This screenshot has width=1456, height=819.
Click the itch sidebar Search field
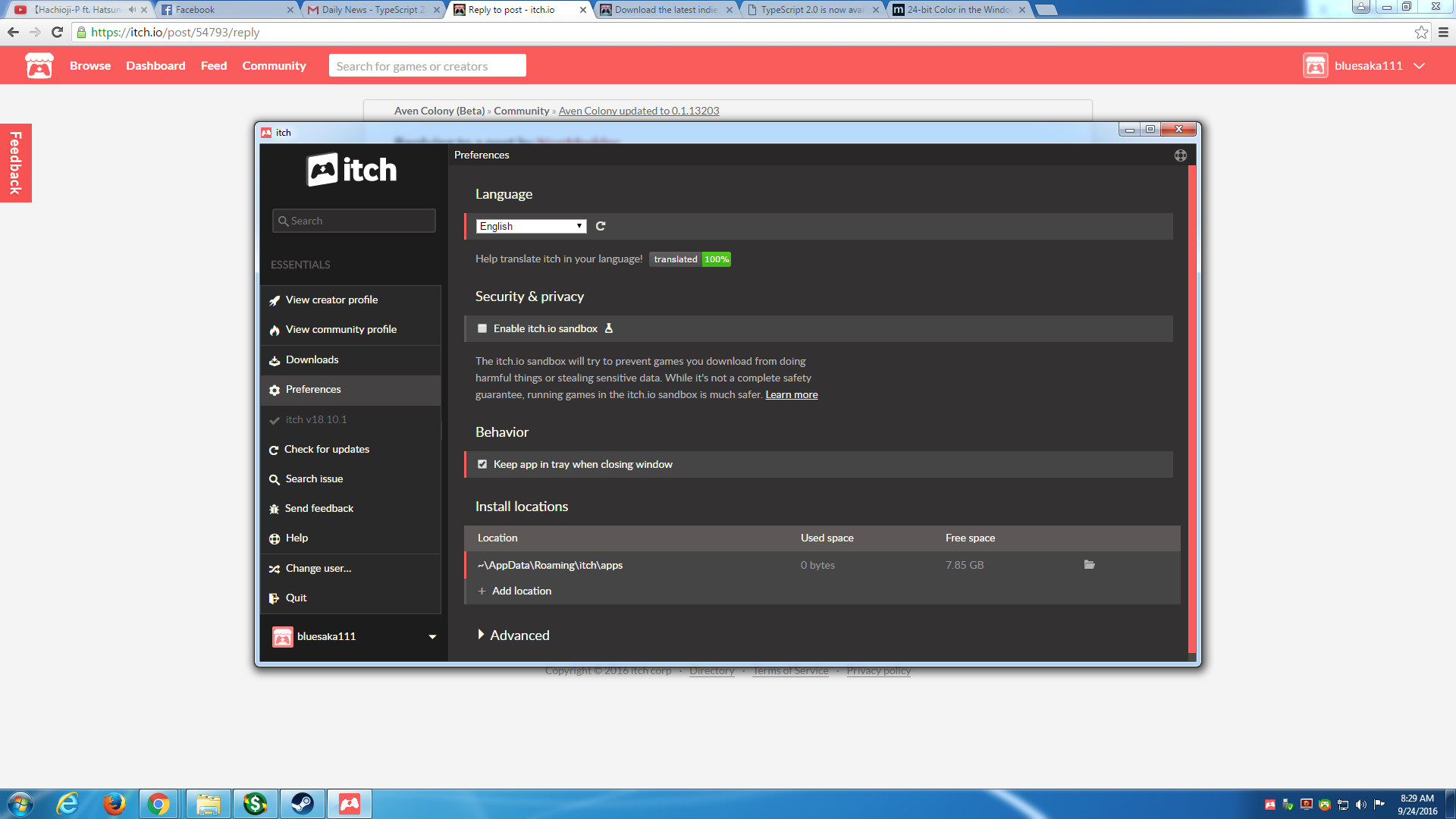pyautogui.click(x=353, y=221)
